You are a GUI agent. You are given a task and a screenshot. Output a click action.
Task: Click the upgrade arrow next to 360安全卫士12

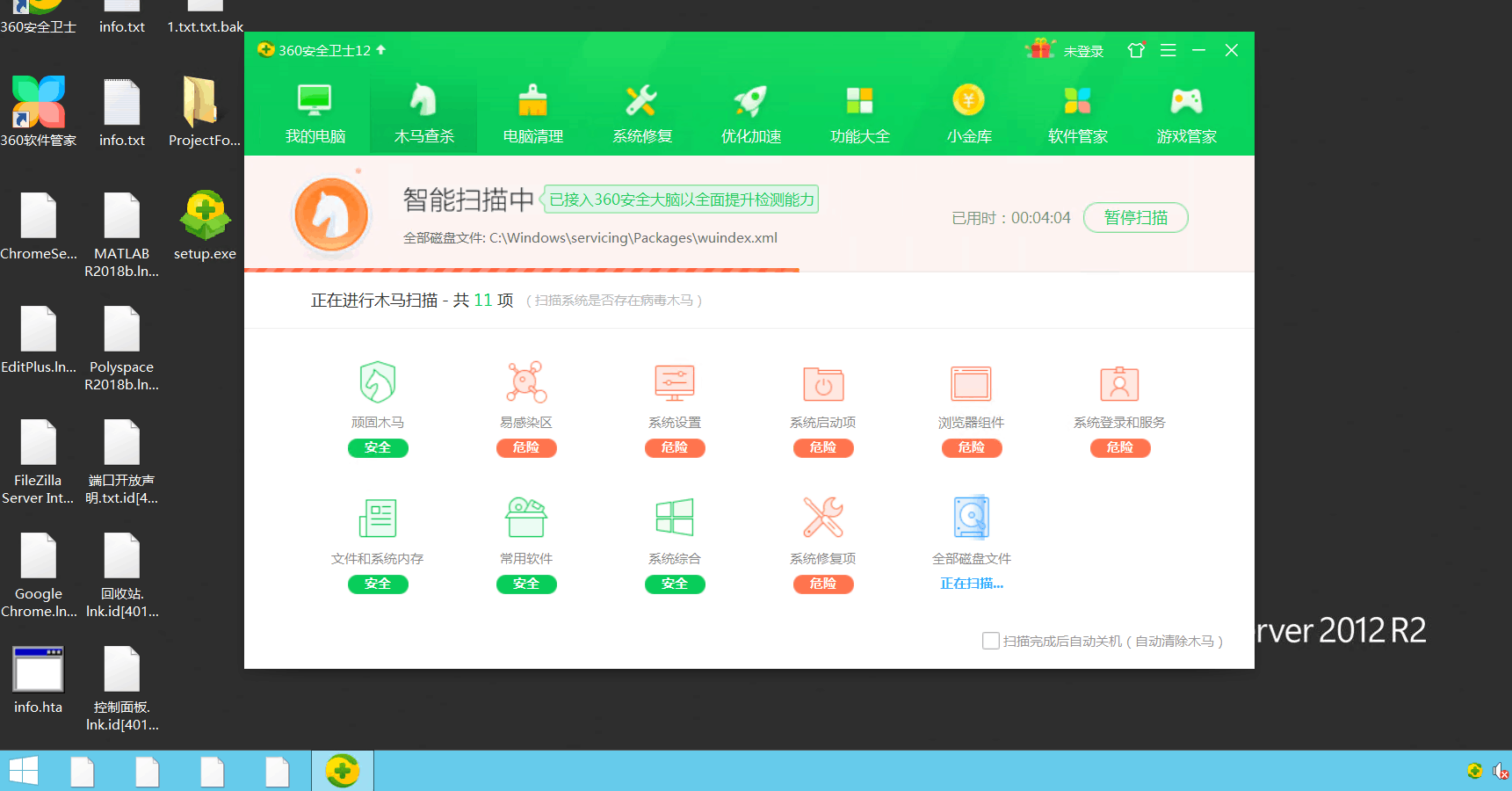[x=380, y=50]
